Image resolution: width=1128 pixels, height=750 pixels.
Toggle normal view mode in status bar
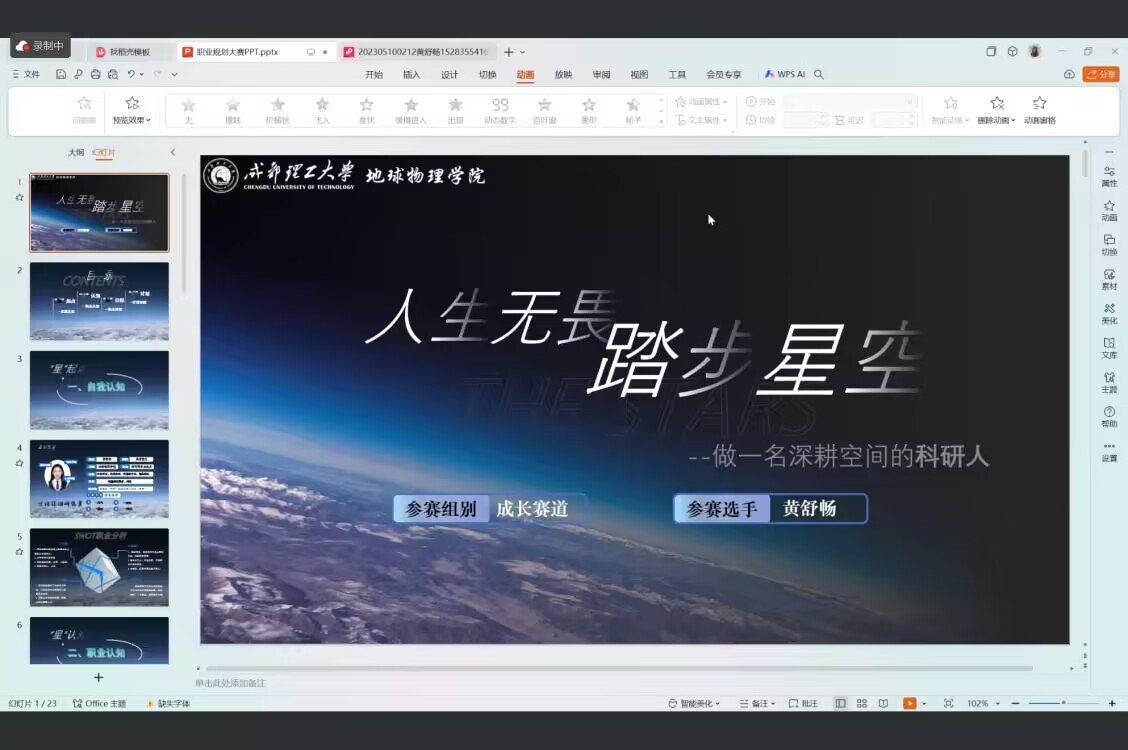[x=840, y=703]
